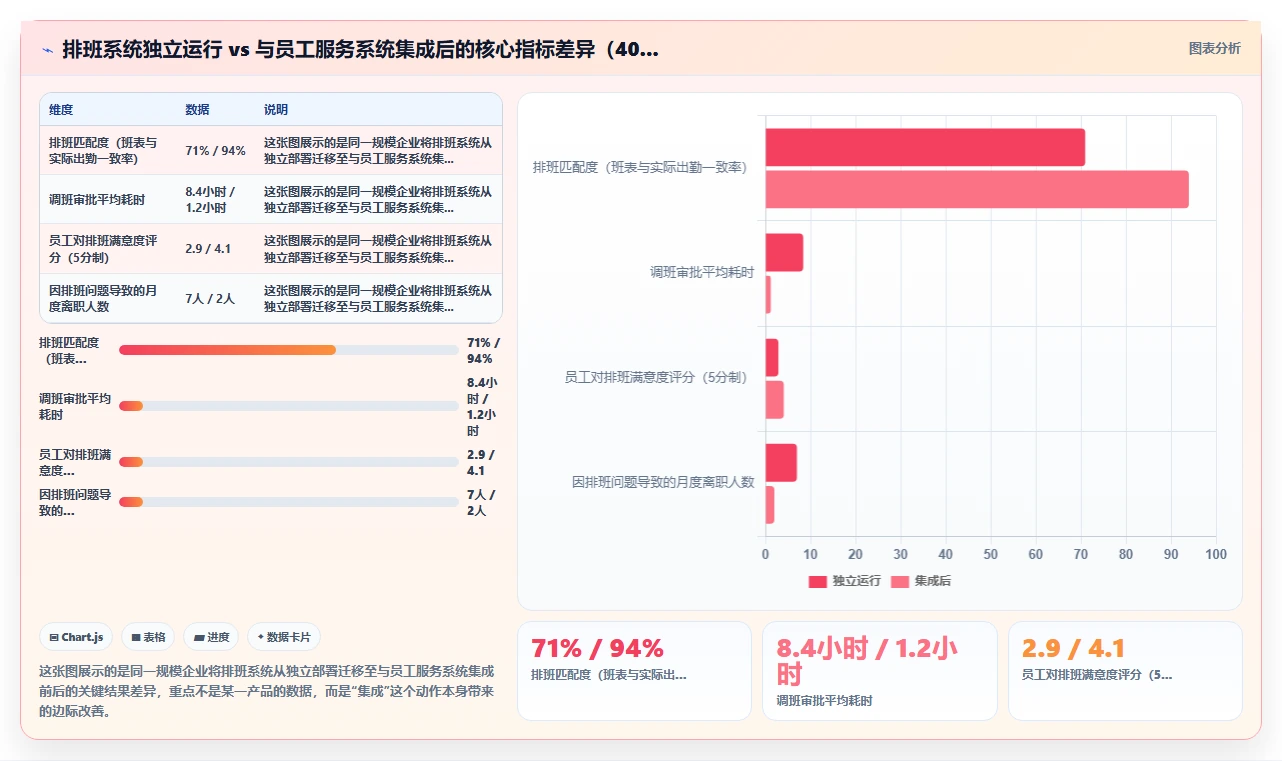
Task: Click 月度离职人数 独立运行 chart bar
Action: tap(781, 463)
